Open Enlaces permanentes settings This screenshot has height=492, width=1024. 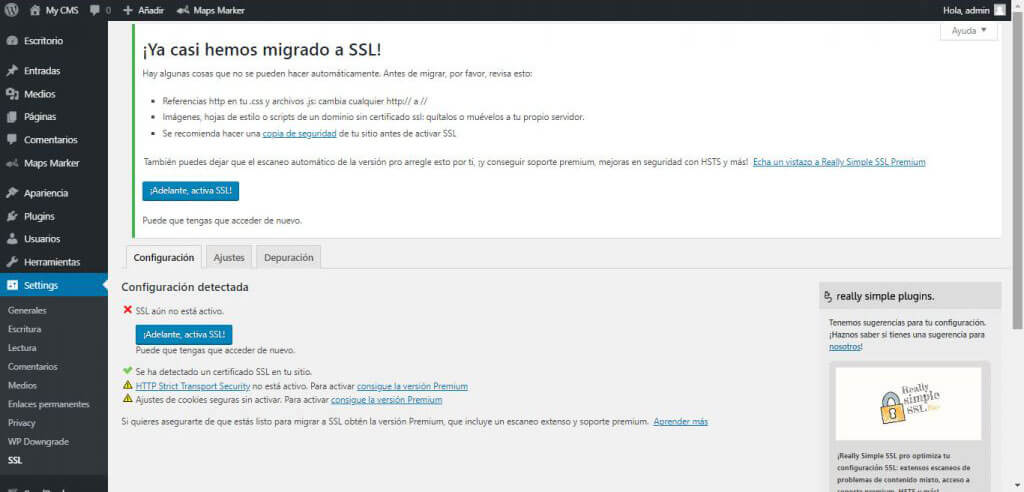[x=48, y=404]
